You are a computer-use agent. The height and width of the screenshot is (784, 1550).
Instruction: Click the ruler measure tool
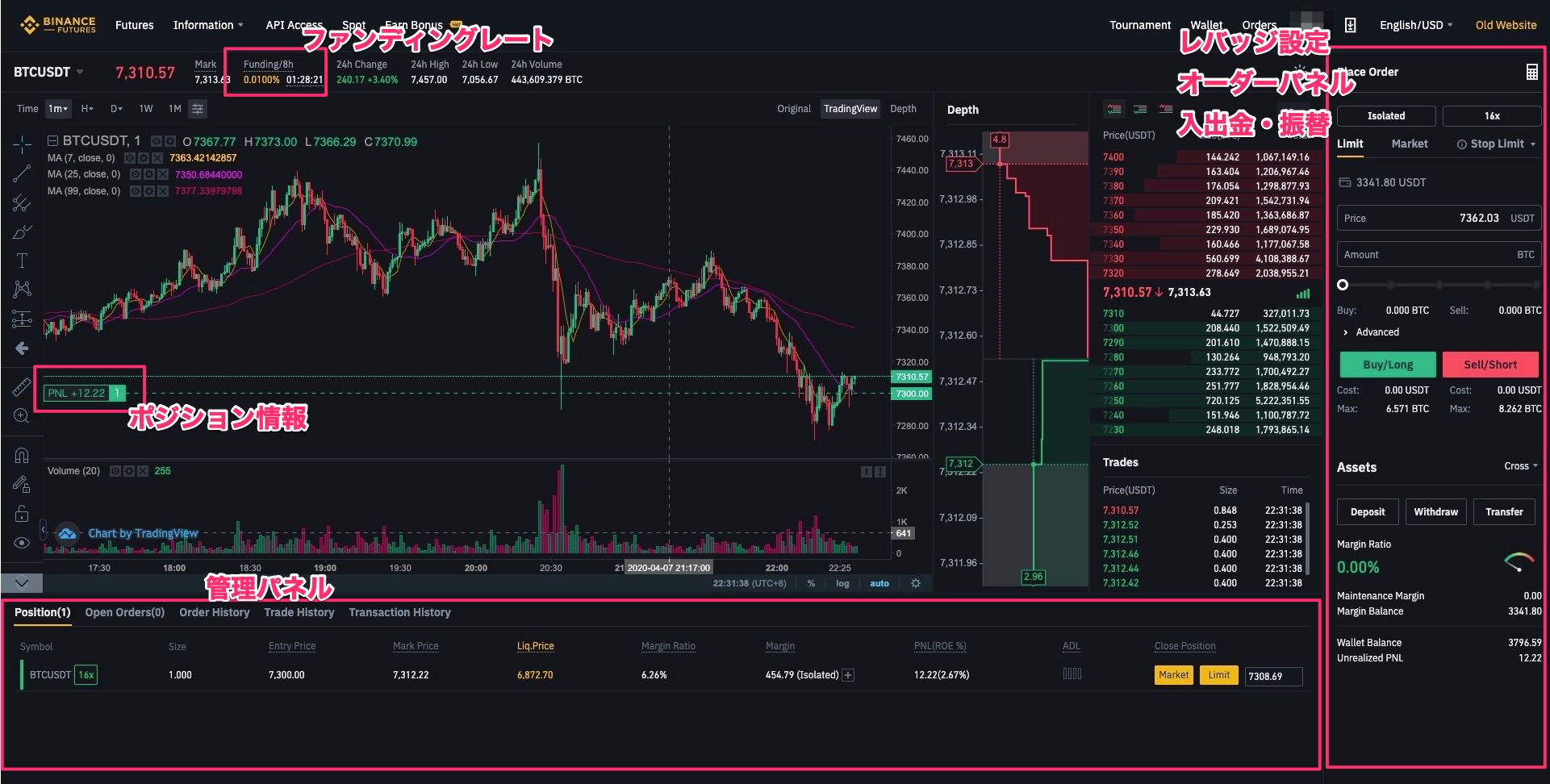click(22, 387)
